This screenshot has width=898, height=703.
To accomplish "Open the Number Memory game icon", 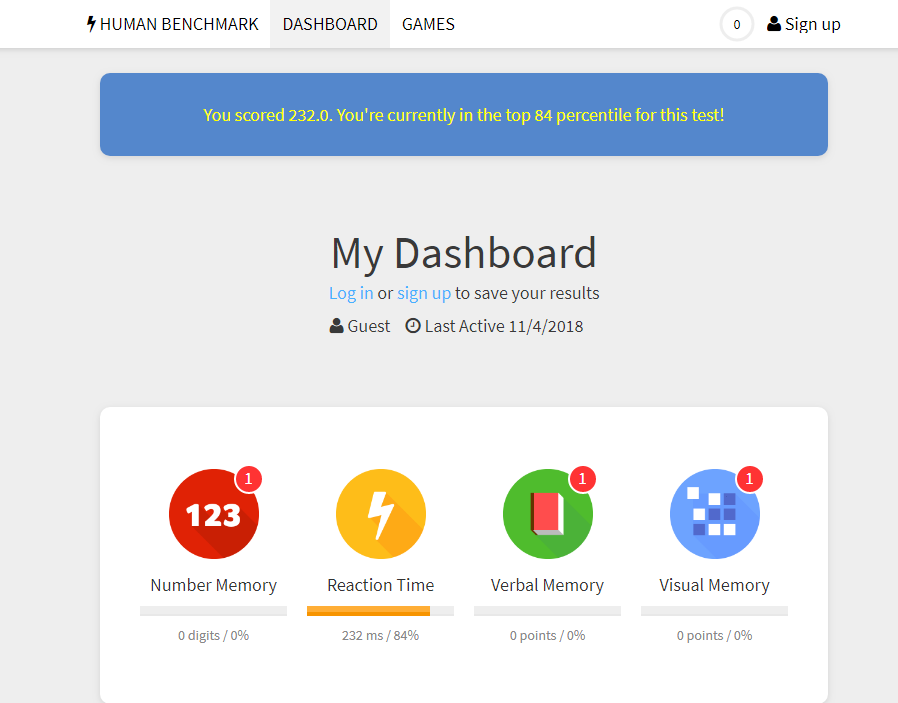I will tap(214, 514).
